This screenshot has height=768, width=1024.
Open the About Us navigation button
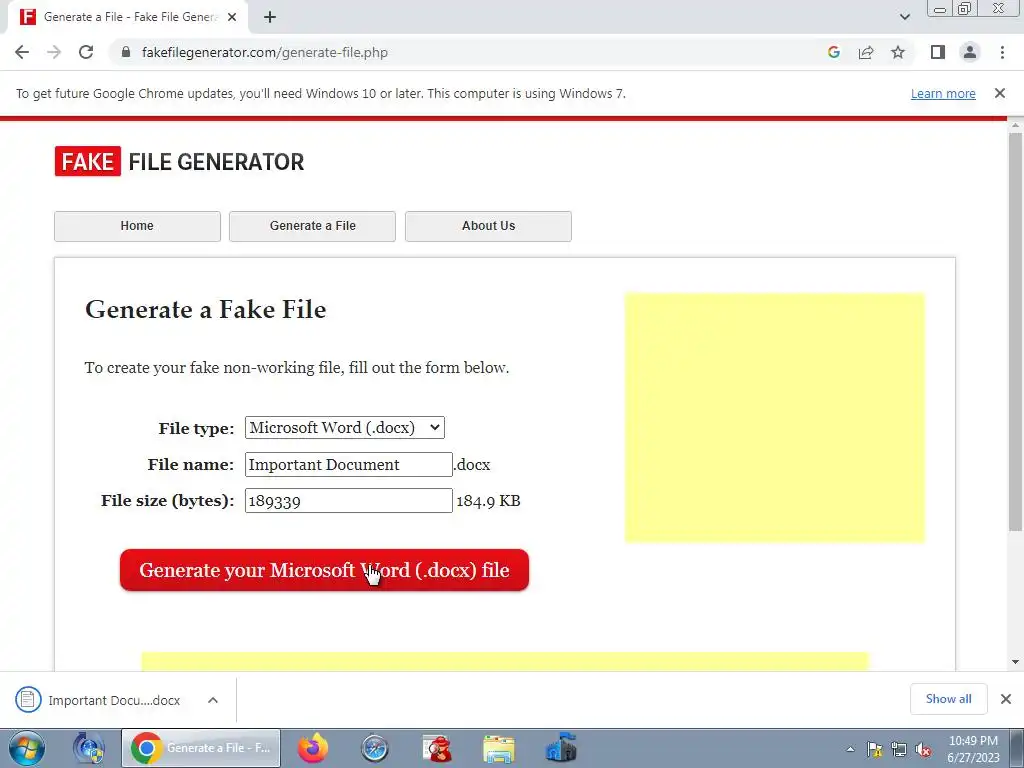tap(488, 226)
